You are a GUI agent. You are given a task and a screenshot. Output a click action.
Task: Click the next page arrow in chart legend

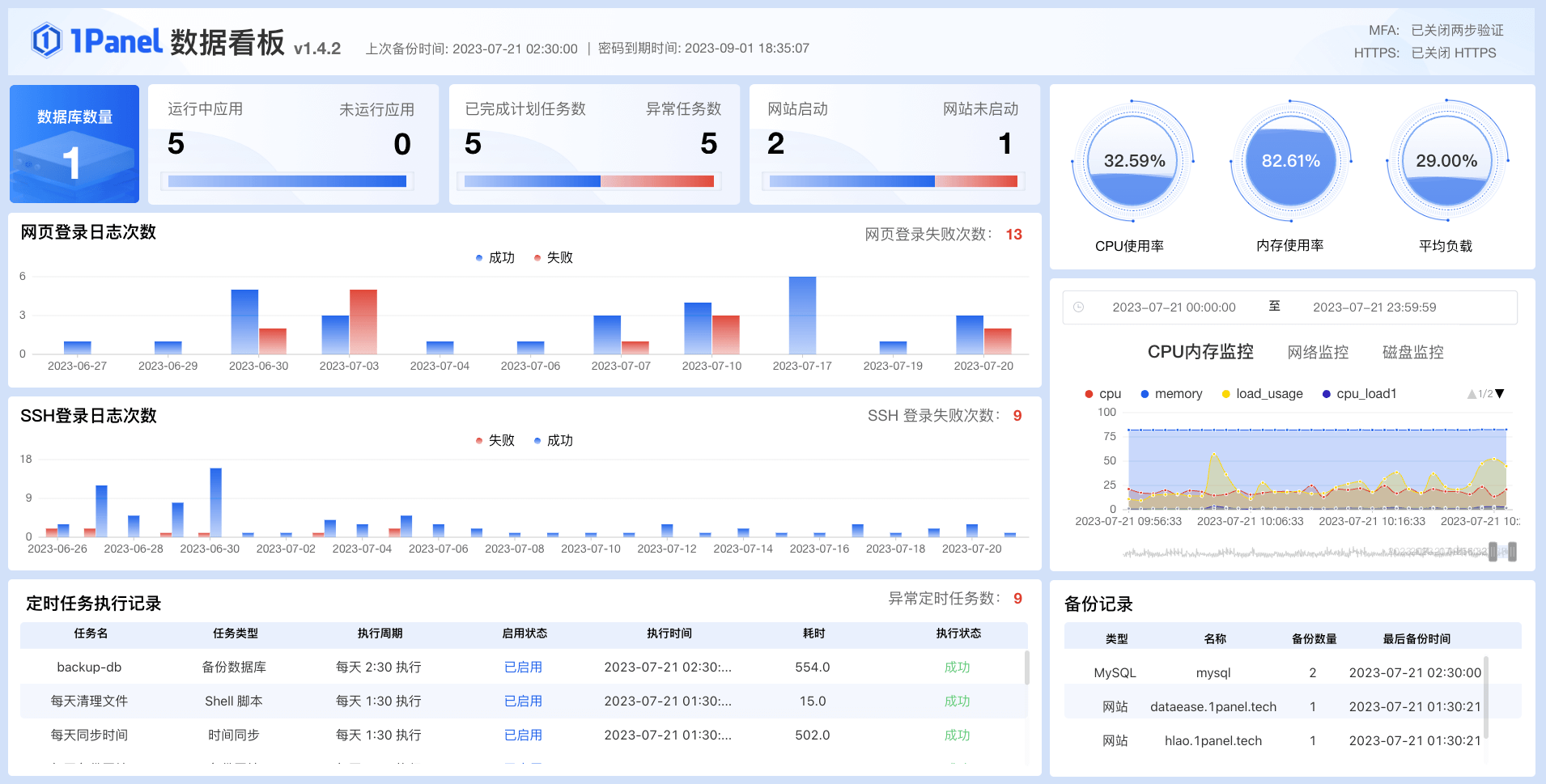click(x=1500, y=394)
